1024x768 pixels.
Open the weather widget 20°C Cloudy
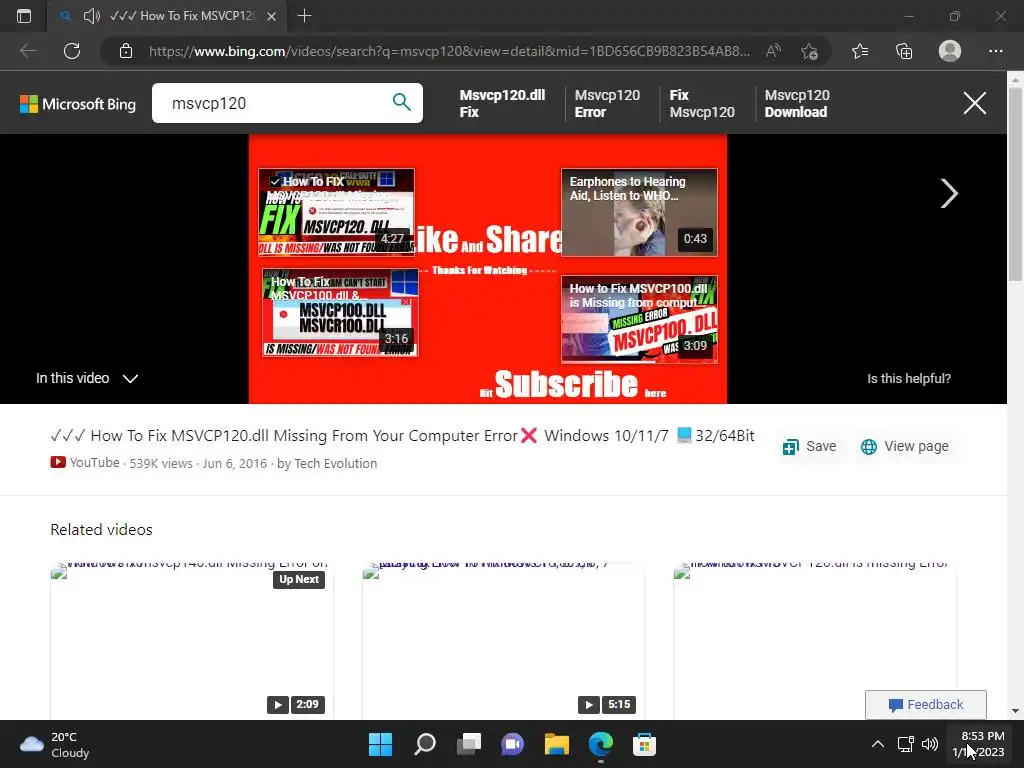(x=55, y=744)
